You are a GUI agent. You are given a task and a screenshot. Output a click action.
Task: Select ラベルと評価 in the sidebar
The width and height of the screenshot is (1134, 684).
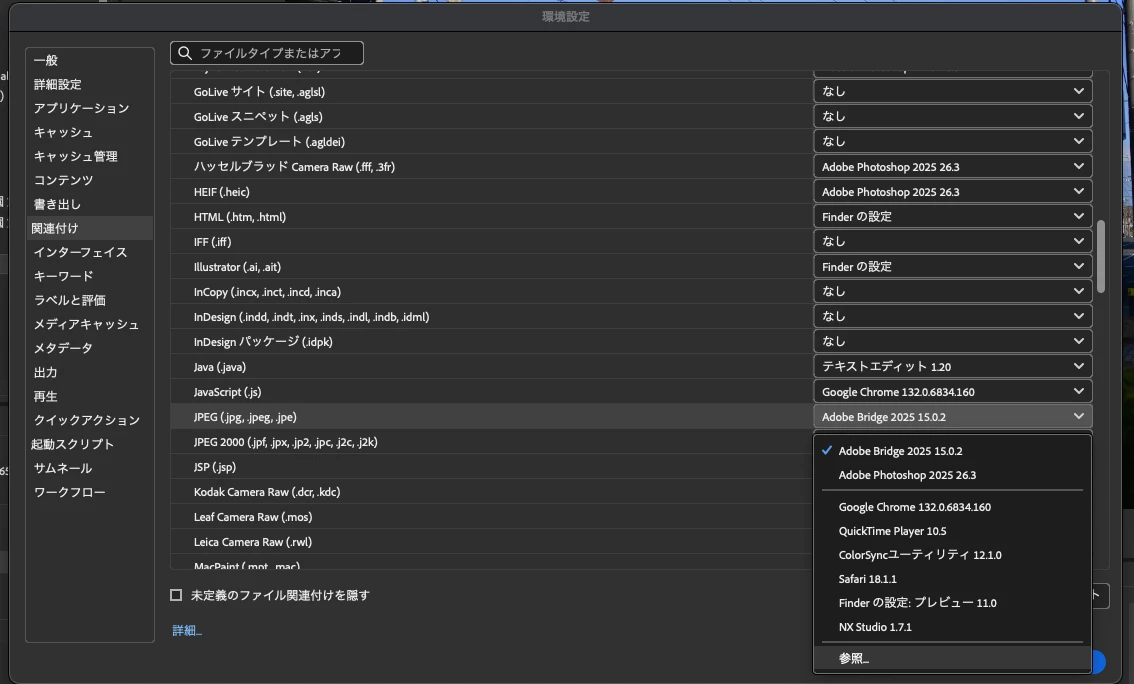69,300
